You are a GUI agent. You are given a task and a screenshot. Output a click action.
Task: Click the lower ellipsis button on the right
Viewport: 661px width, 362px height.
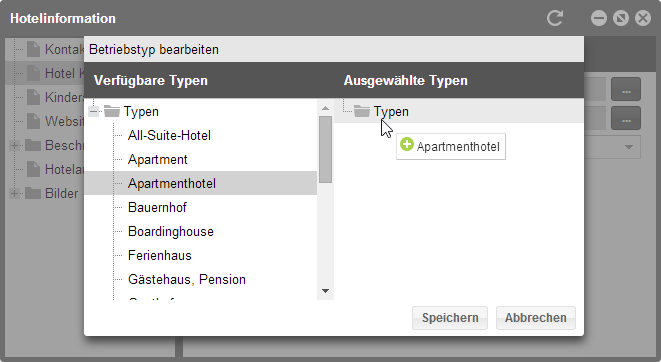[x=626, y=118]
